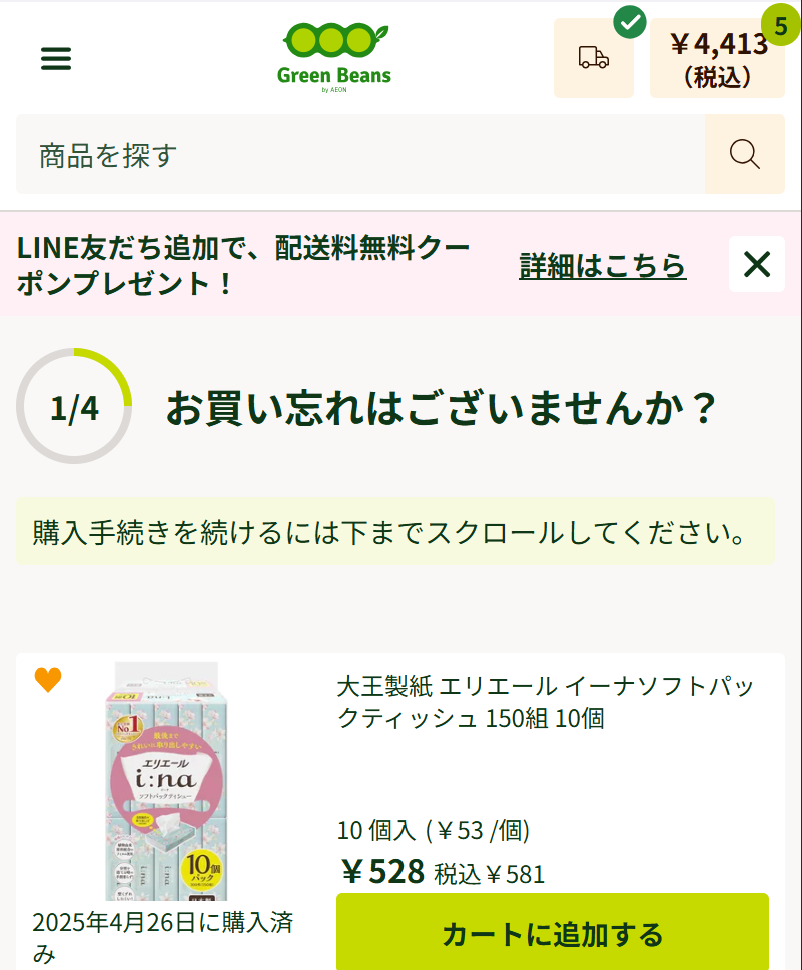Open the hamburger navigation menu

coord(56,59)
